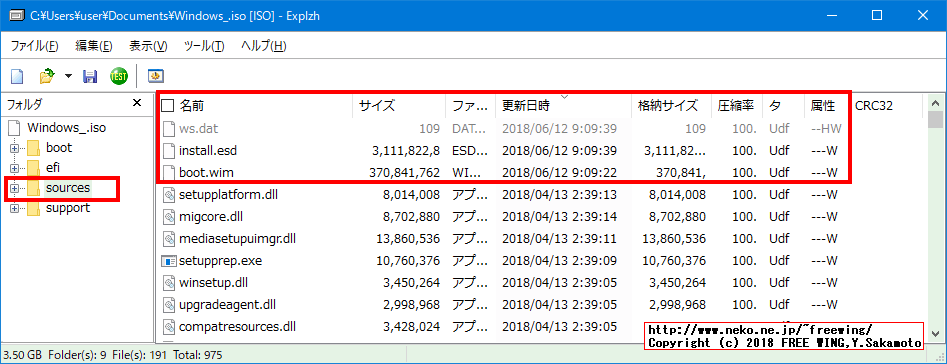Screen dimensions: 947x364
Task: Click status bar text 3.50 GB Folder(s): 9
Action: click(56, 354)
